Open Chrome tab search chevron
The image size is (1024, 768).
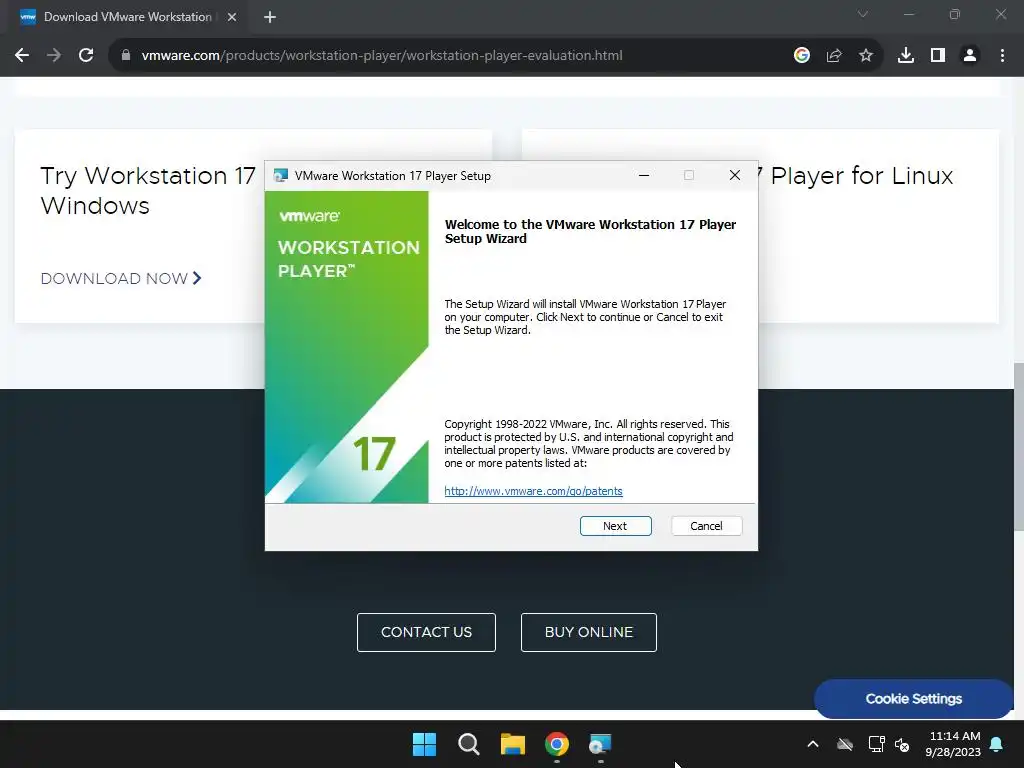863,14
